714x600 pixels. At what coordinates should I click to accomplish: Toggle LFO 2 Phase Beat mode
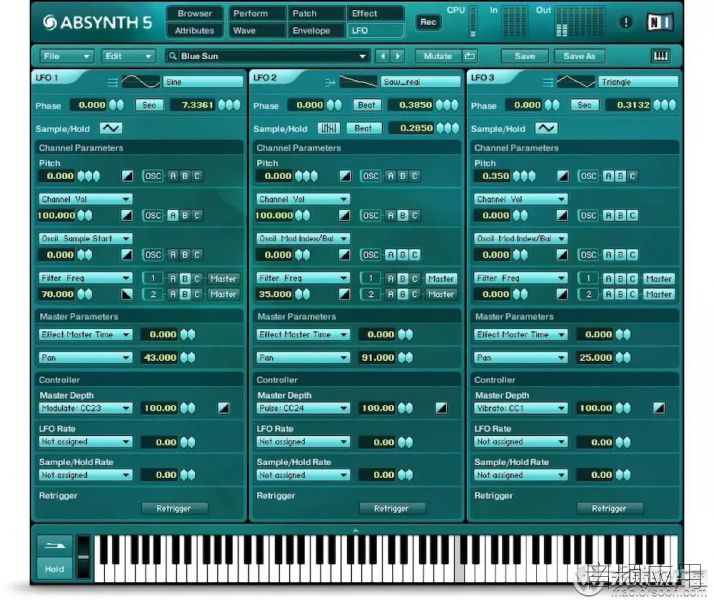pyautogui.click(x=367, y=105)
